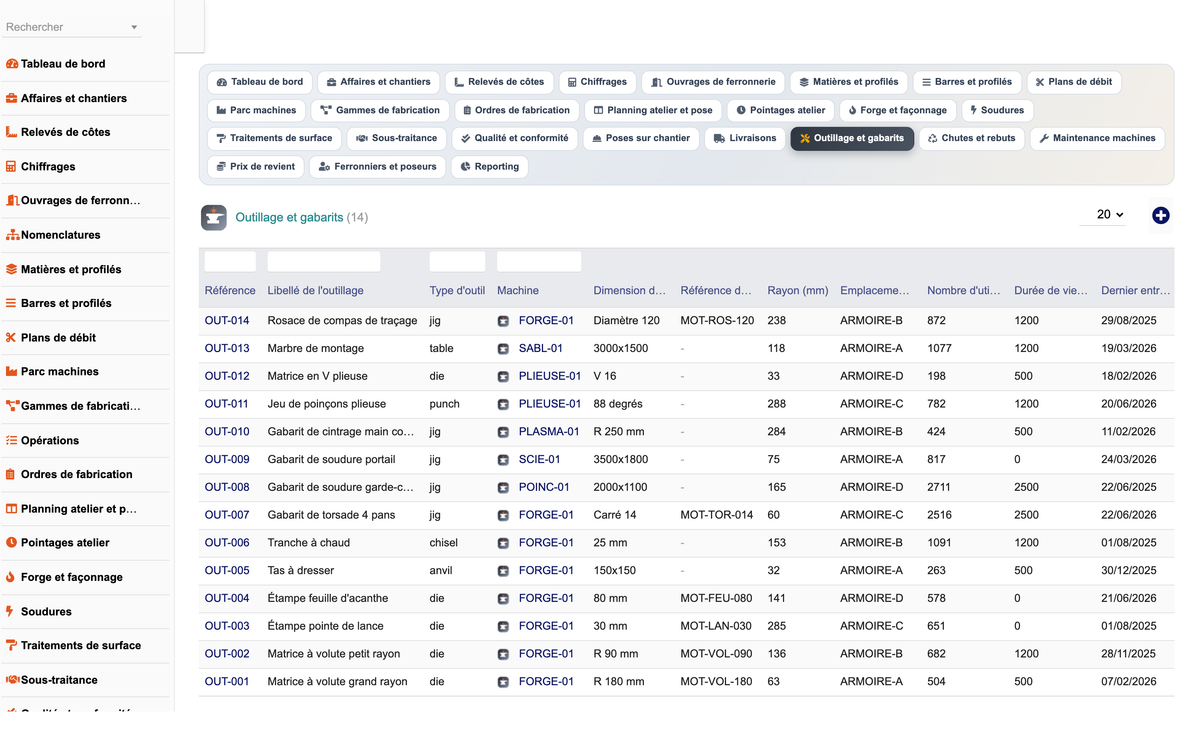Image resolution: width=1200 pixels, height=743 pixels.
Task: Open reference link OUT-014
Action: pos(227,321)
